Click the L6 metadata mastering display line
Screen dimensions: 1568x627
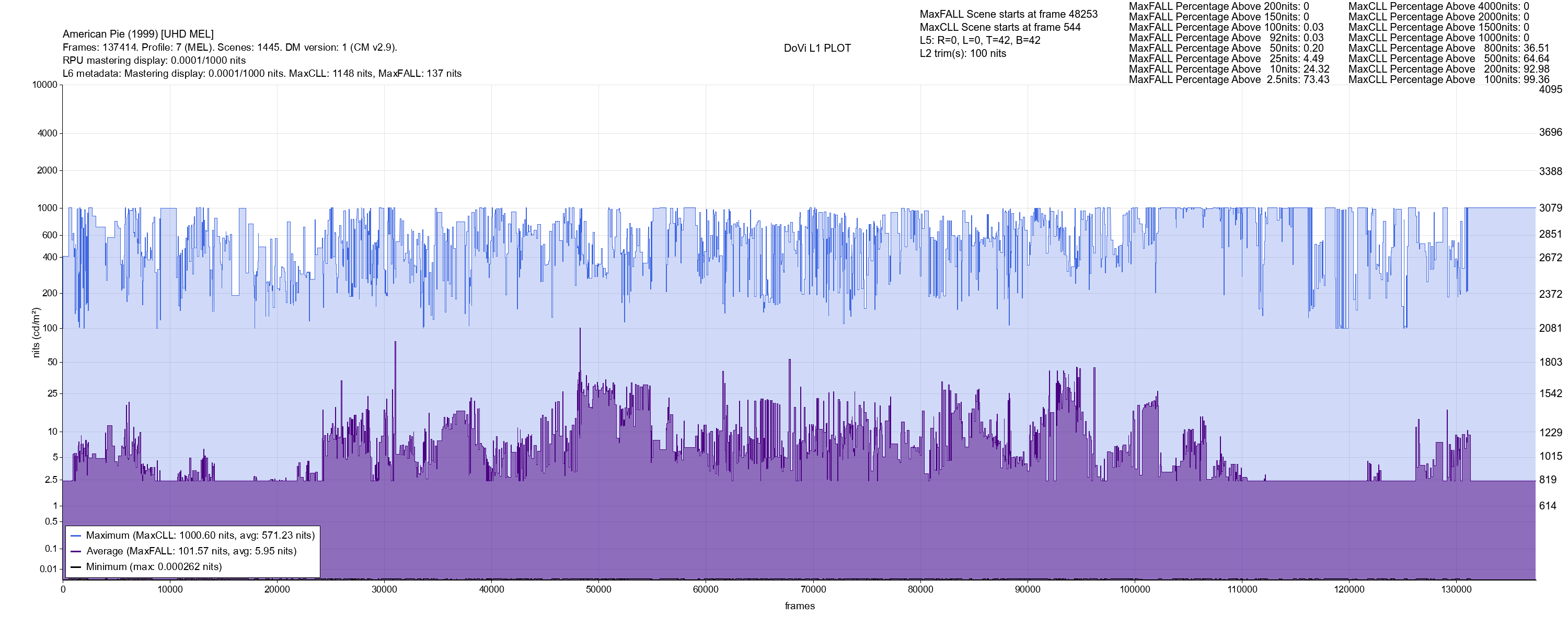tap(262, 74)
